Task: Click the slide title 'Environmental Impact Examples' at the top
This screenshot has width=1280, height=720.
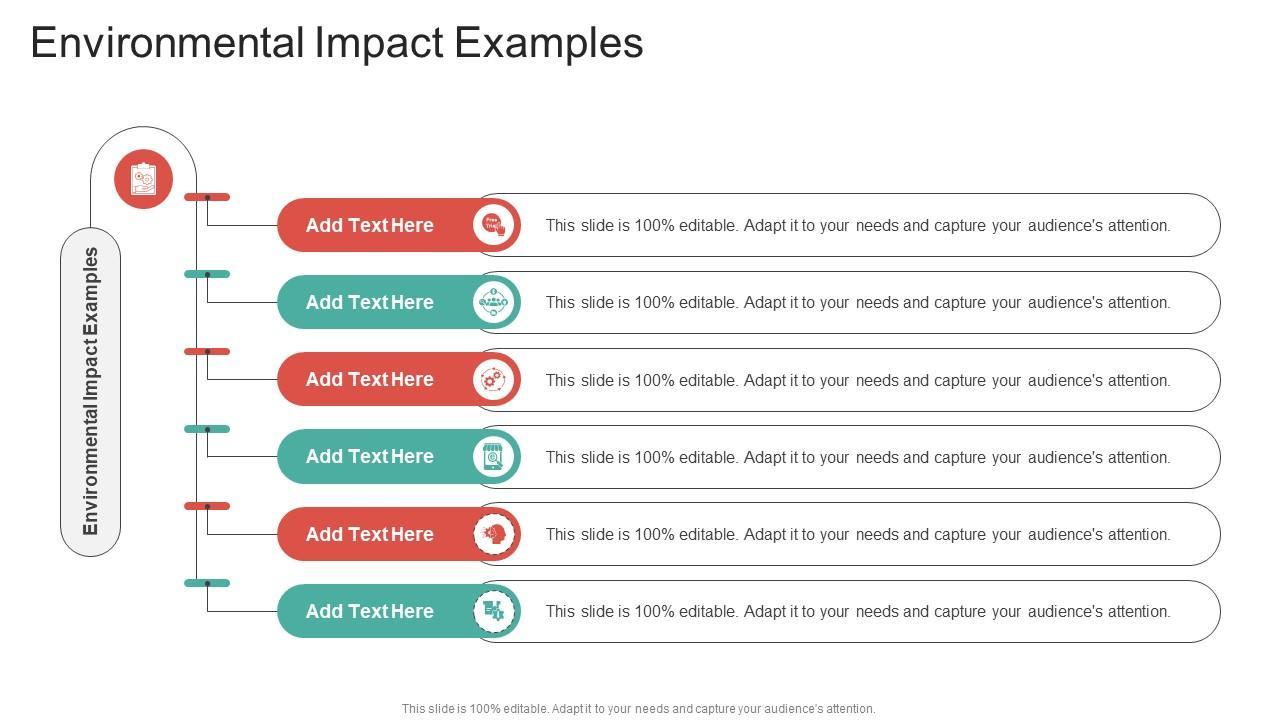Action: click(x=337, y=43)
